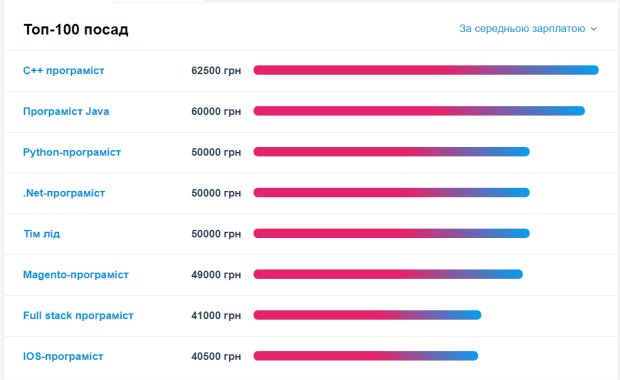620x380 pixels.
Task: Click the 49000 грн salary value
Action: (x=216, y=274)
